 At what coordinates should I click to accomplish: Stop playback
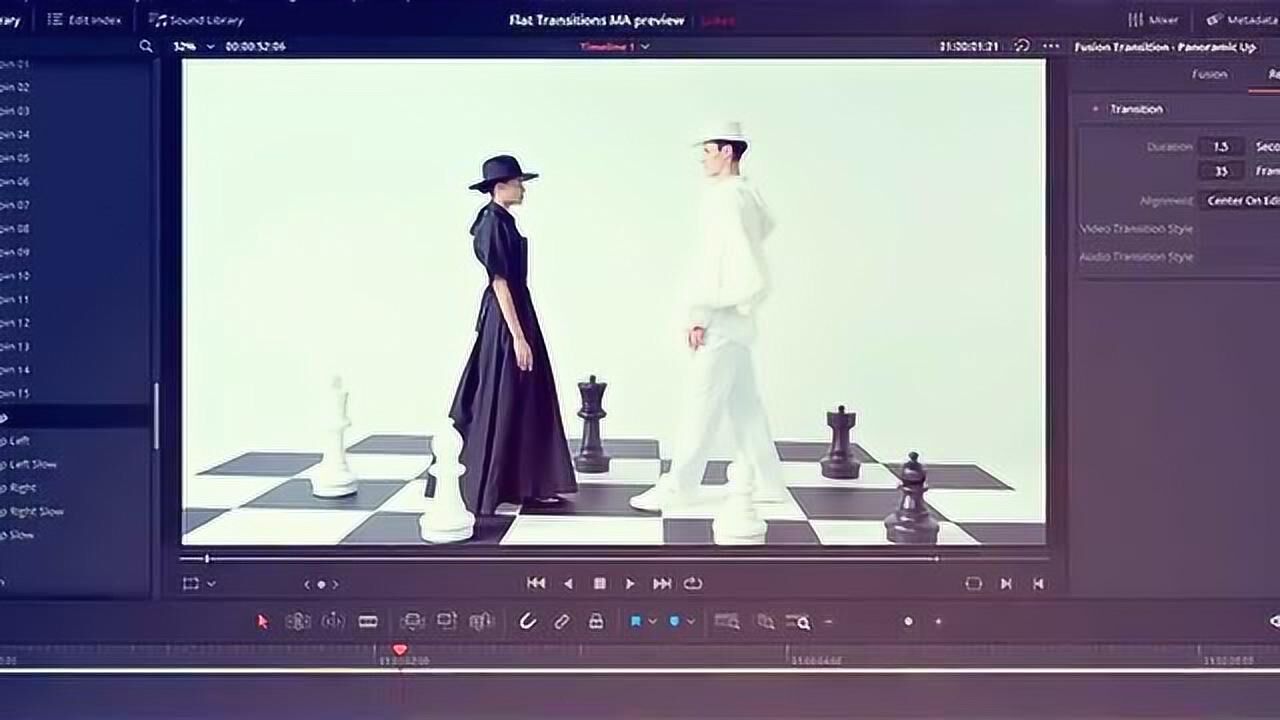[600, 583]
